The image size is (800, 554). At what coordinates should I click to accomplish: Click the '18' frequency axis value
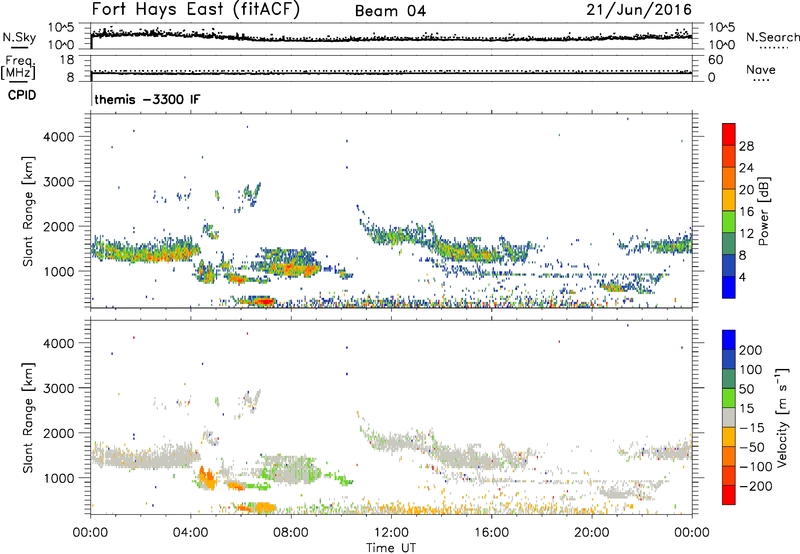[x=67, y=60]
